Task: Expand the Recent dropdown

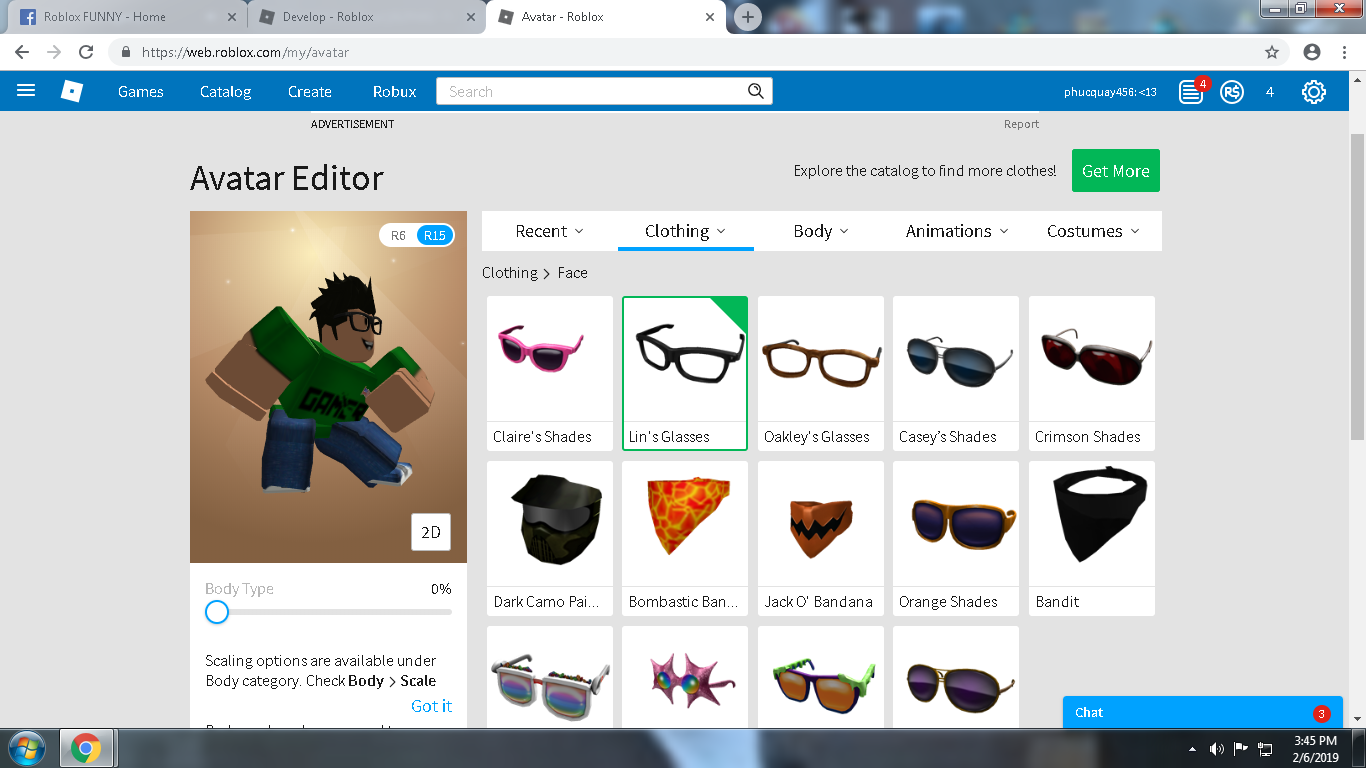Action: (549, 231)
